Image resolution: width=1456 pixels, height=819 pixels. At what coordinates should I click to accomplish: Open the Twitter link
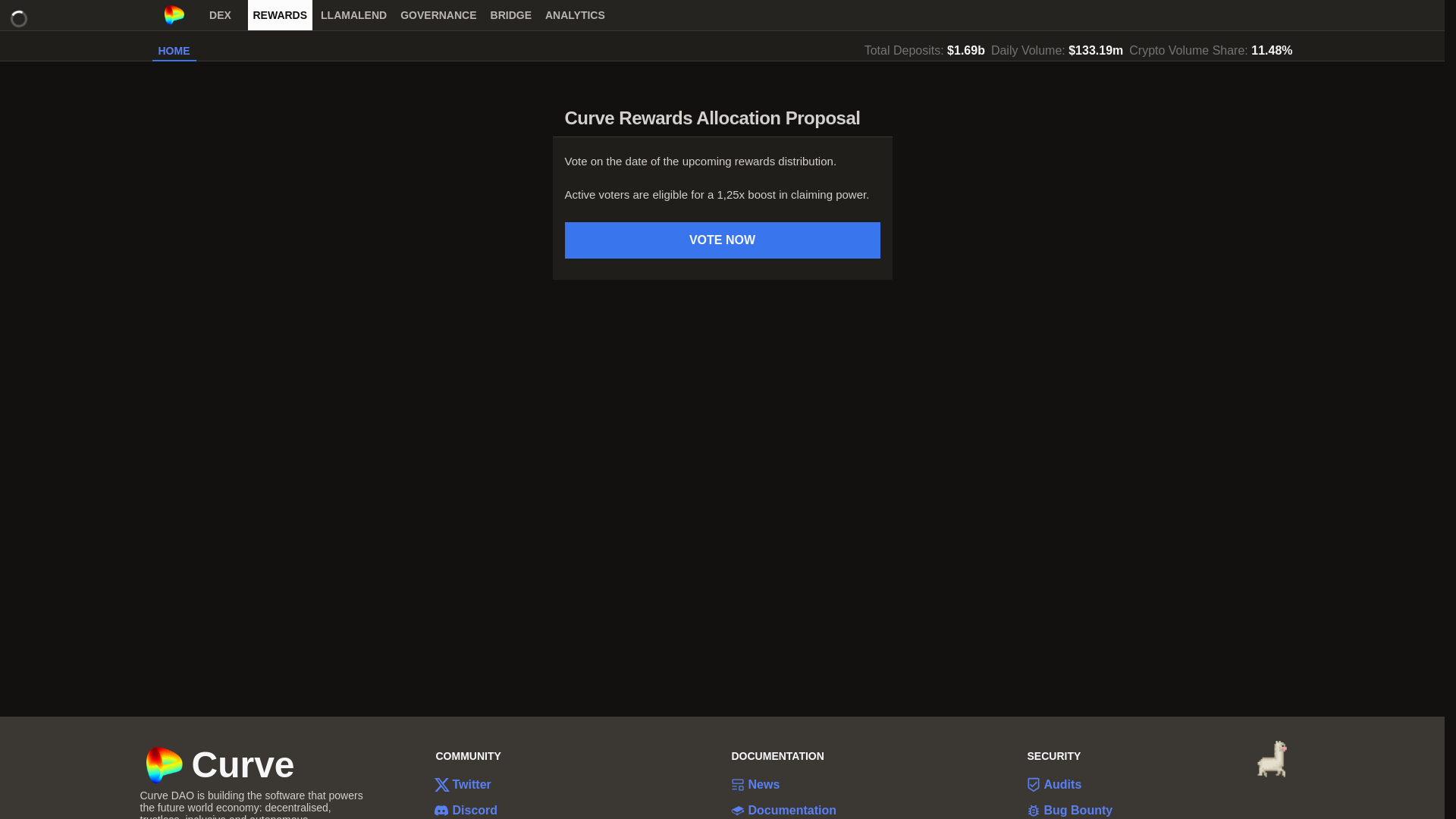pos(471,785)
